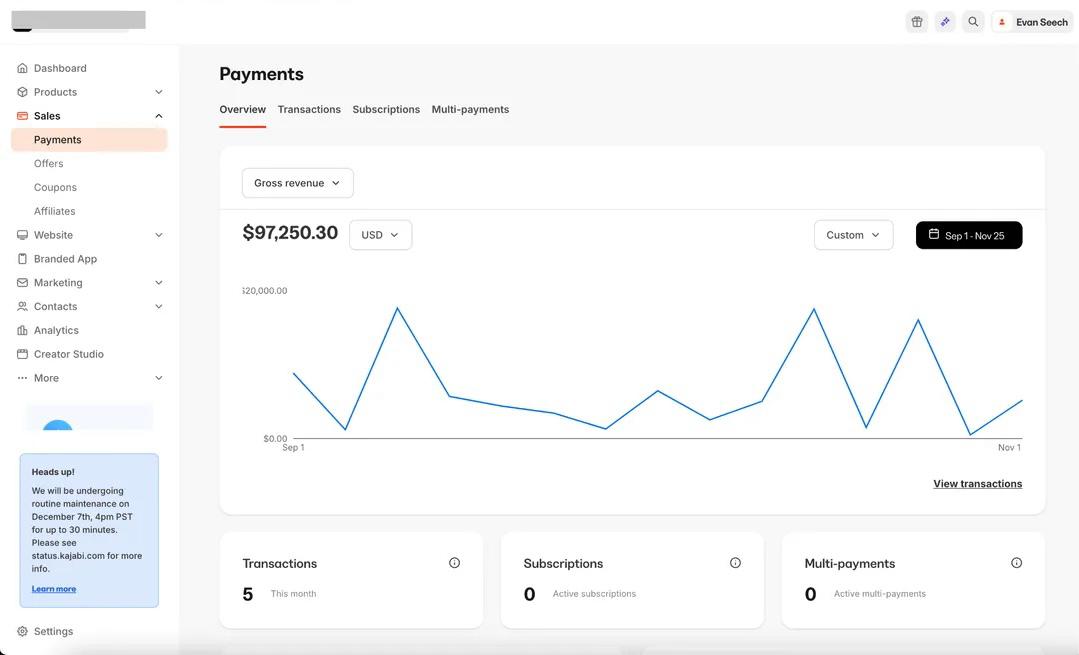Go to Dashboard in sidebar
The image size is (1079, 655).
point(60,68)
